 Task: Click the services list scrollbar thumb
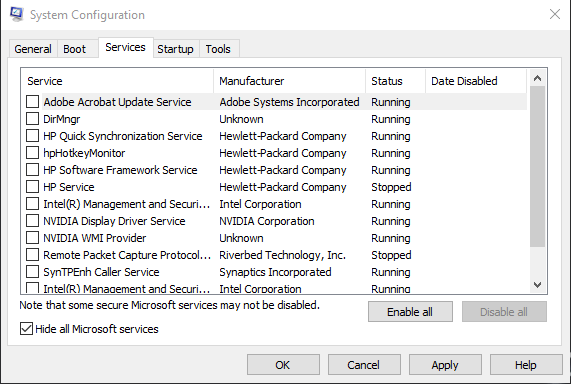[537, 166]
